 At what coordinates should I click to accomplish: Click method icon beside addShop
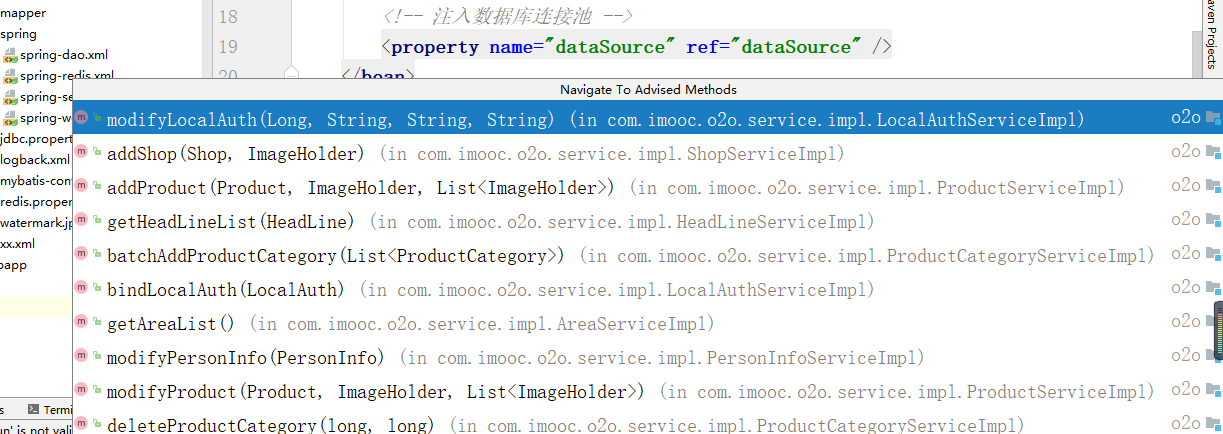click(82, 153)
